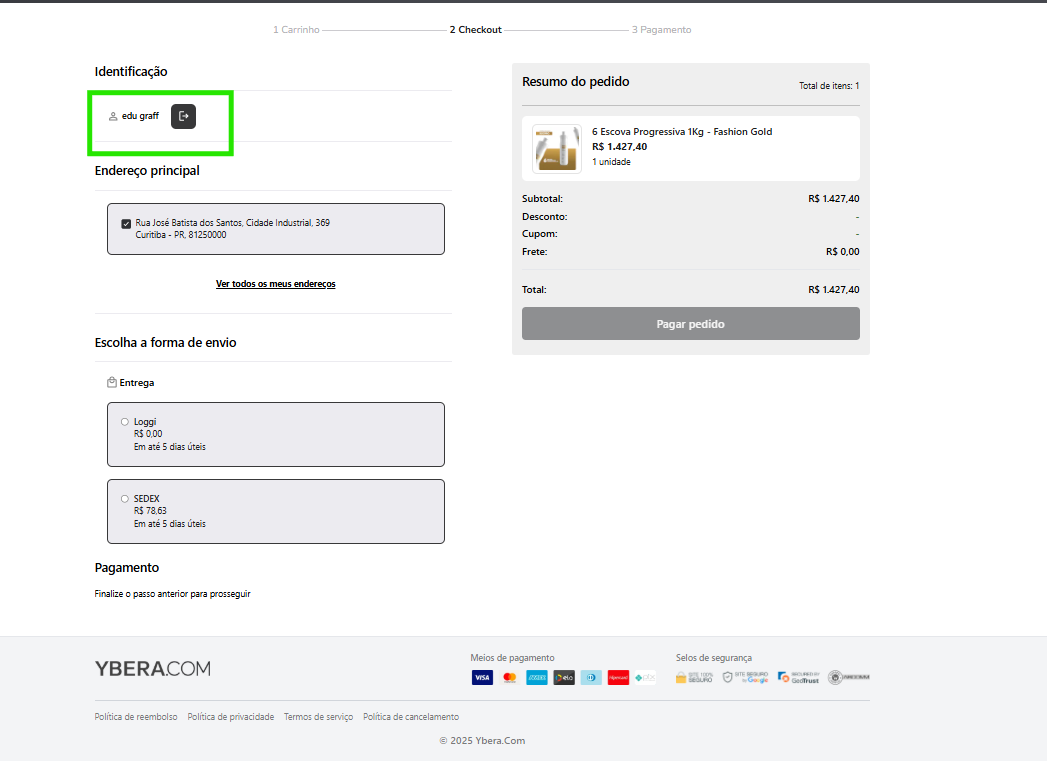
Task: Open Termos de serviço link
Action: (x=319, y=717)
